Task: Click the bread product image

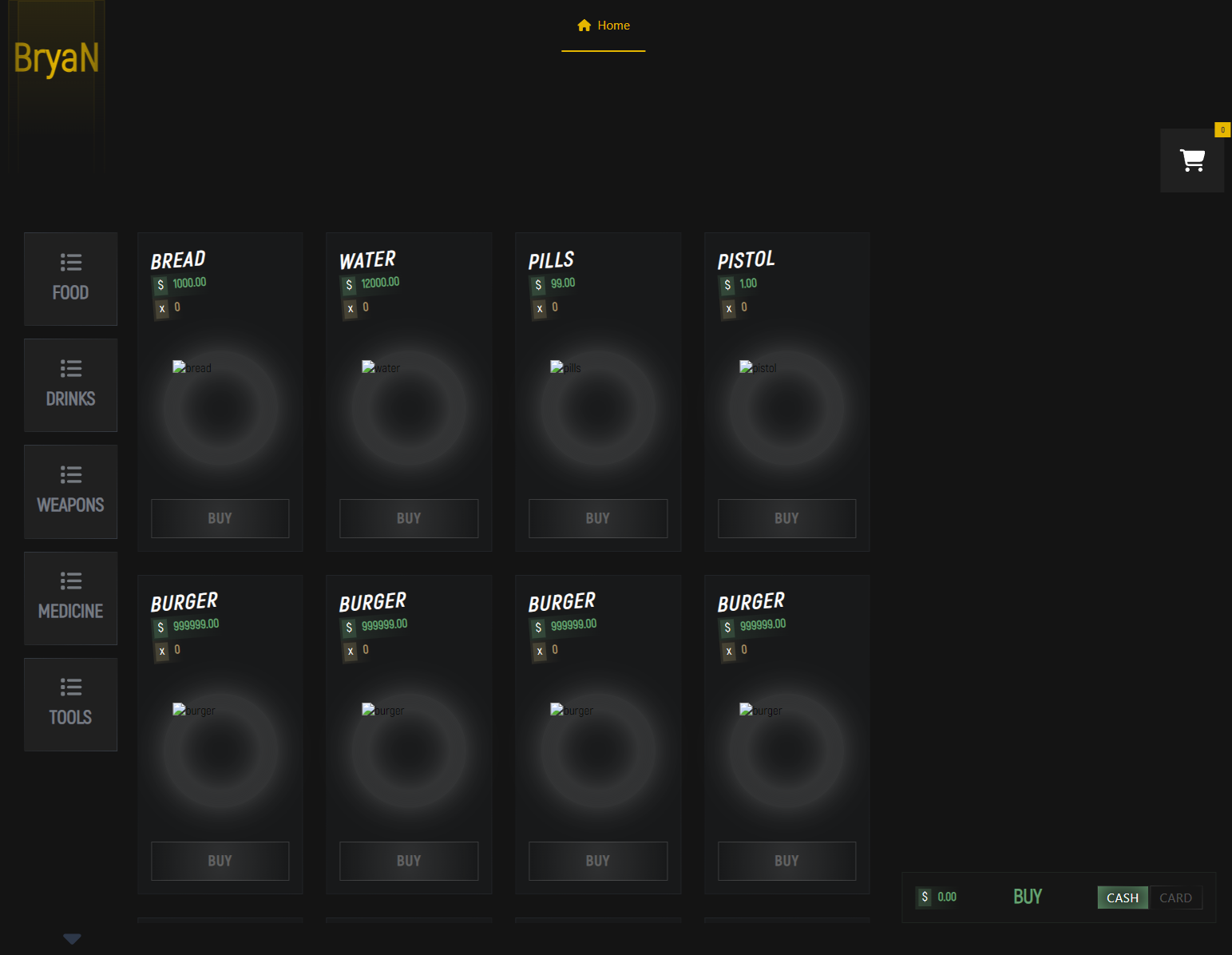Action: click(192, 367)
